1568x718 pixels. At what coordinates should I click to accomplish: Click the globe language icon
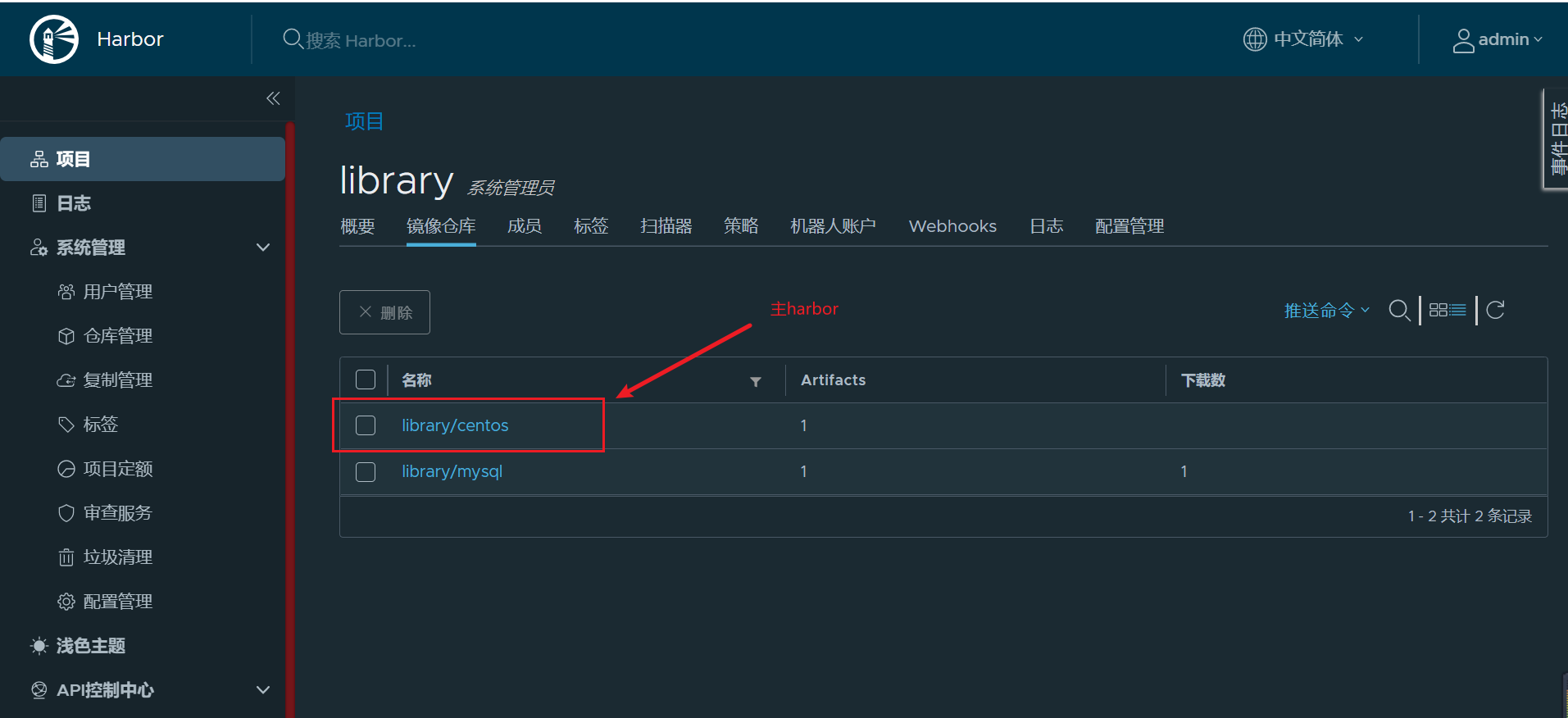[x=1255, y=39]
